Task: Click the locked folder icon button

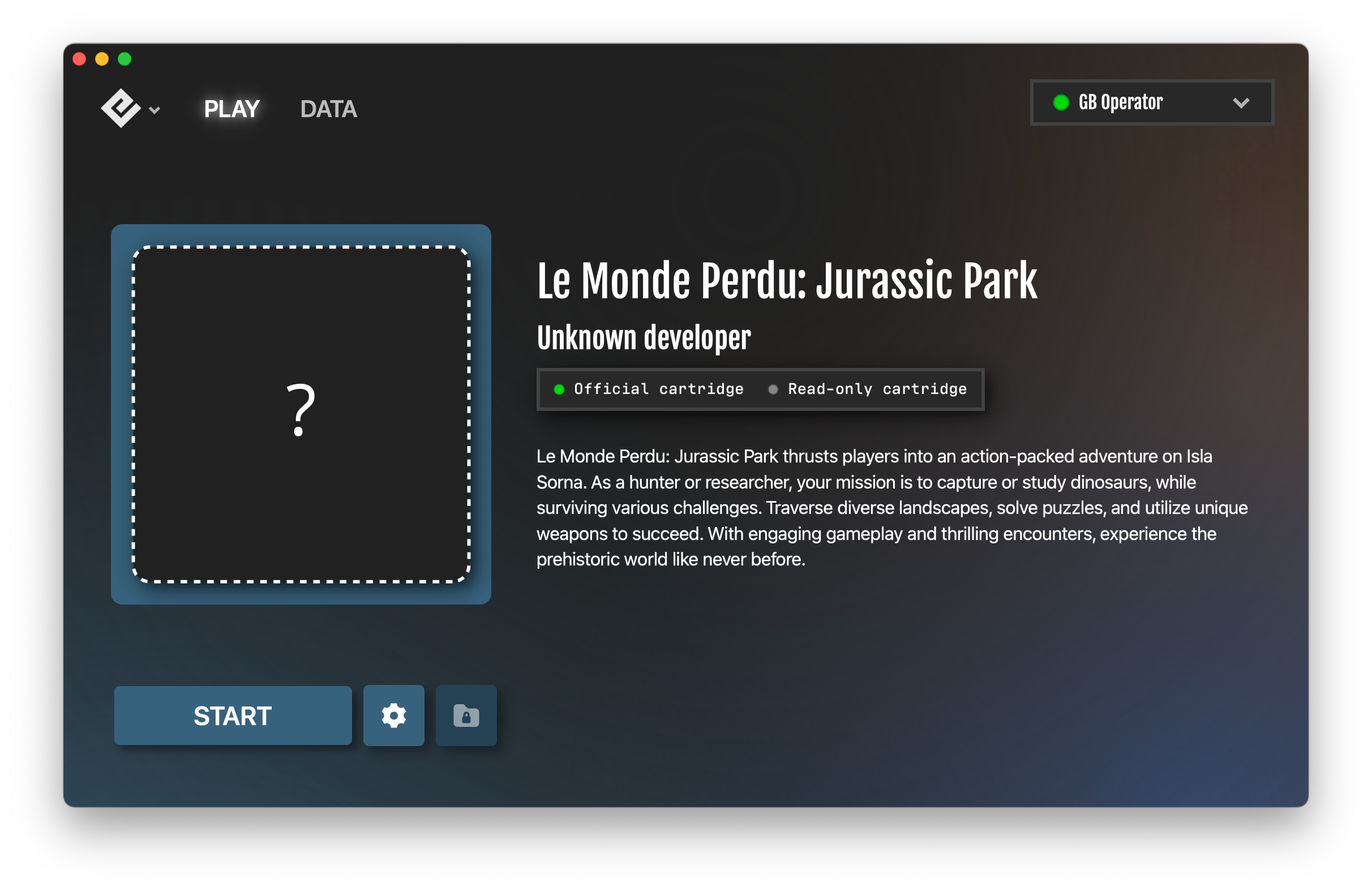Action: pyautogui.click(x=466, y=716)
